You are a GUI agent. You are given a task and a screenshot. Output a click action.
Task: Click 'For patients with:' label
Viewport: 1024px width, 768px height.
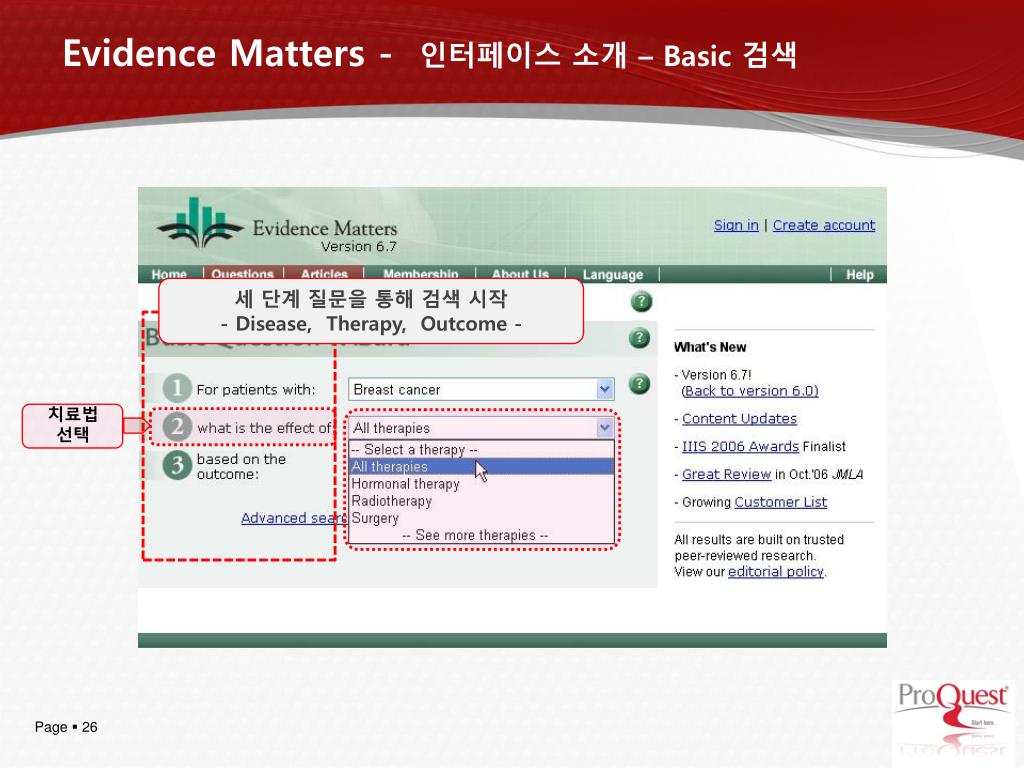tap(255, 390)
